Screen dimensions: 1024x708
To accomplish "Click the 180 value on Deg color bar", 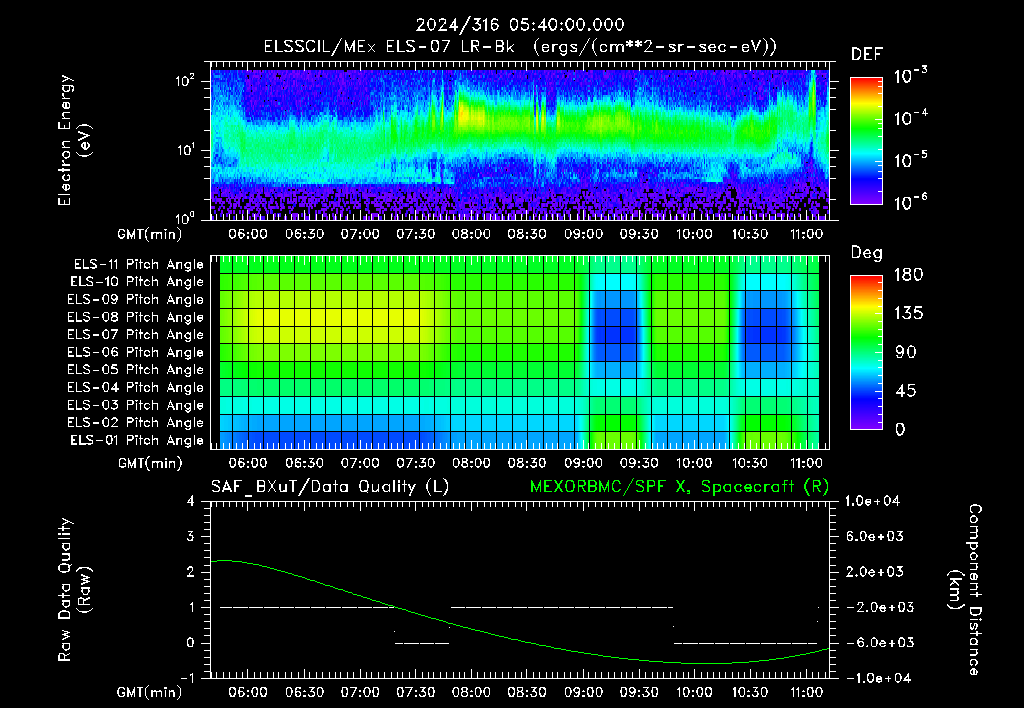I will (908, 275).
